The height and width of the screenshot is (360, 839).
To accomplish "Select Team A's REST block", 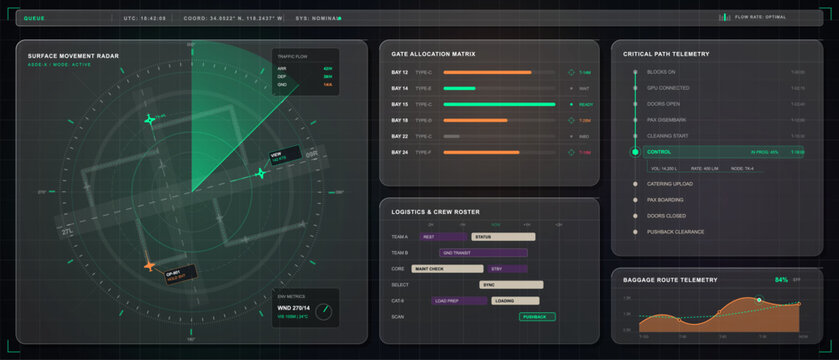I will (x=444, y=236).
